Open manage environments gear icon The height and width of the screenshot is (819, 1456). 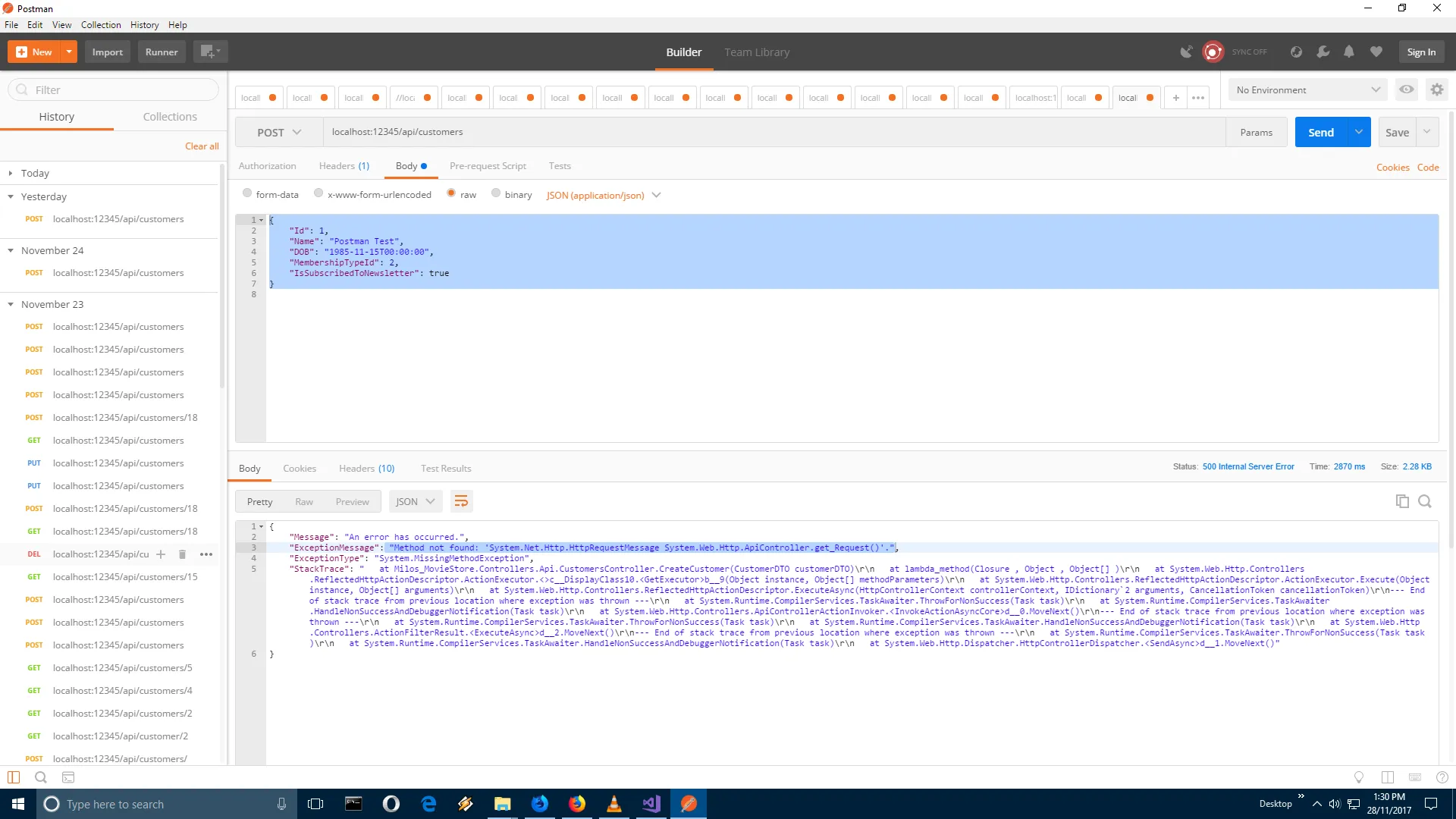pyautogui.click(x=1437, y=89)
